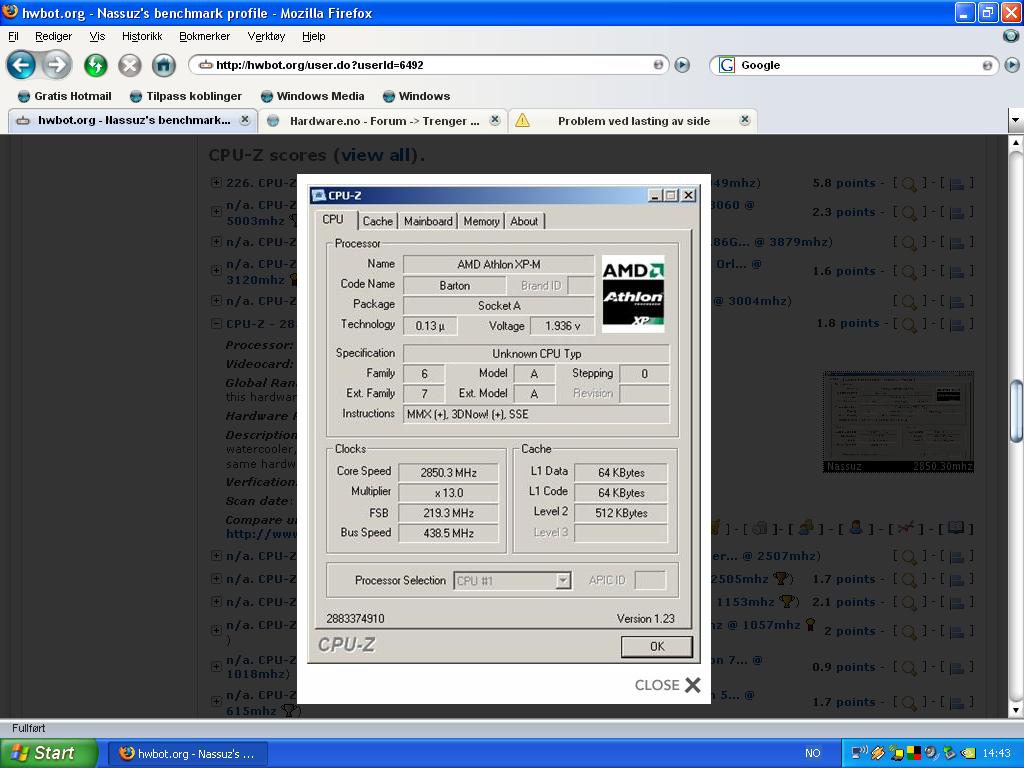This screenshot has width=1024, height=768.
Task: Click the Stop loading icon
Action: point(130,65)
